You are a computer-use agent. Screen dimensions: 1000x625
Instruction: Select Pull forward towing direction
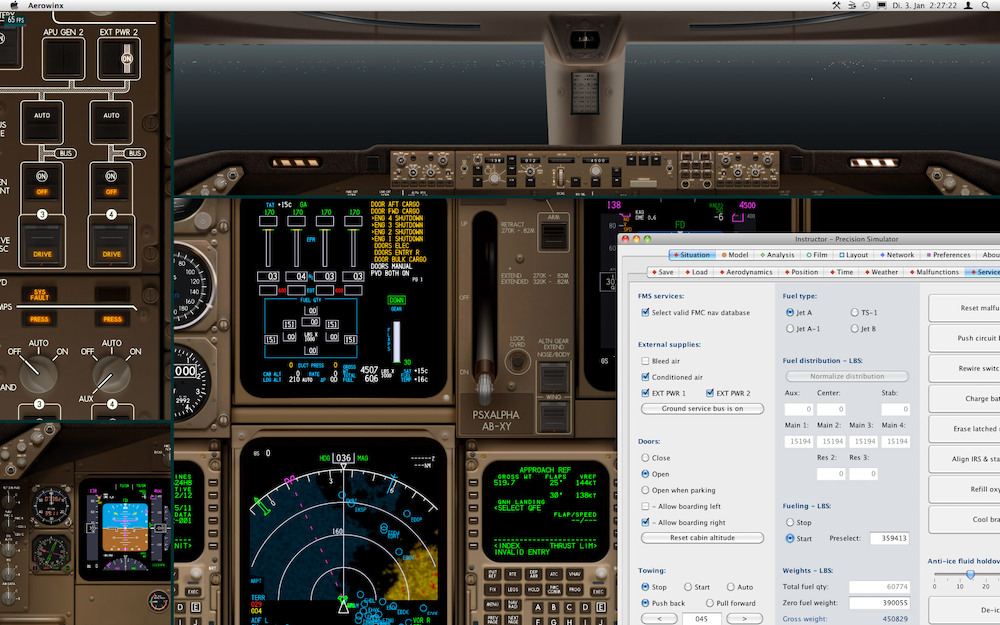pos(710,603)
